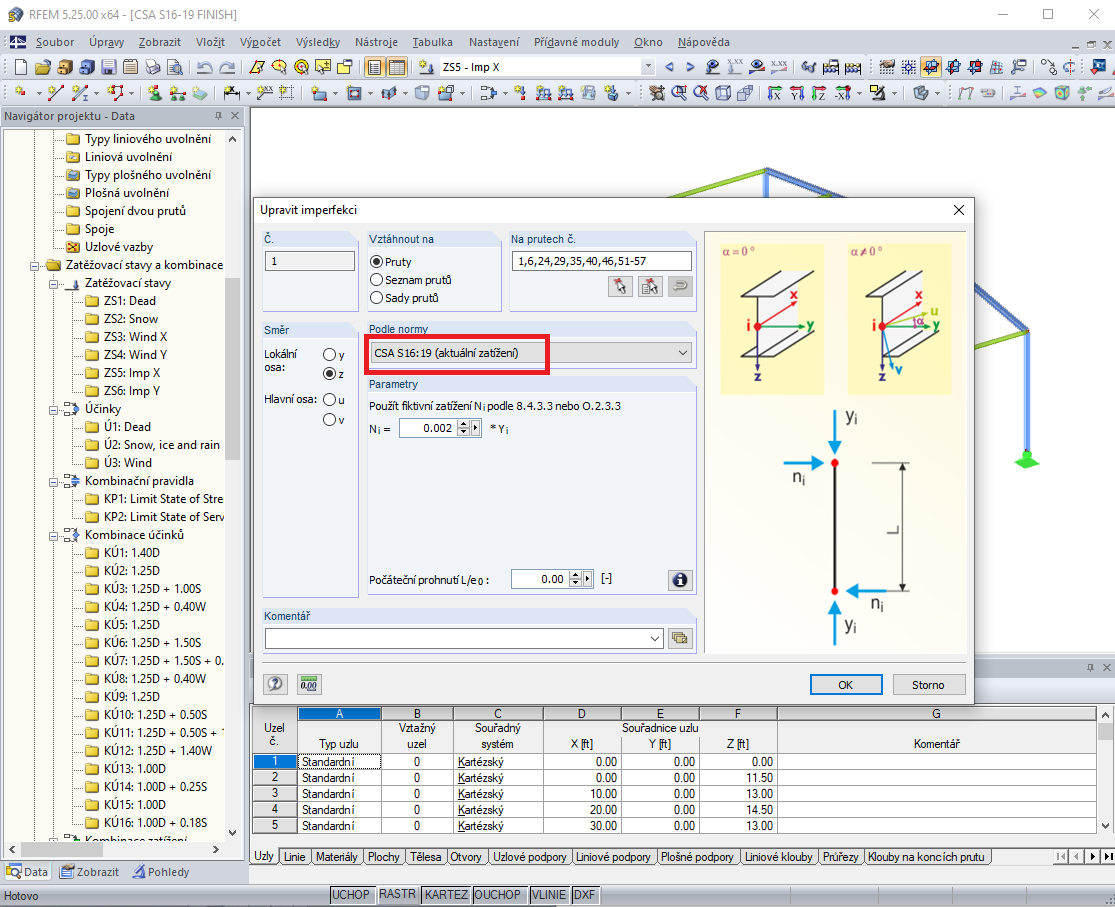Toggle the table display icon in toolbar
The image size is (1115, 907).
click(x=397, y=67)
